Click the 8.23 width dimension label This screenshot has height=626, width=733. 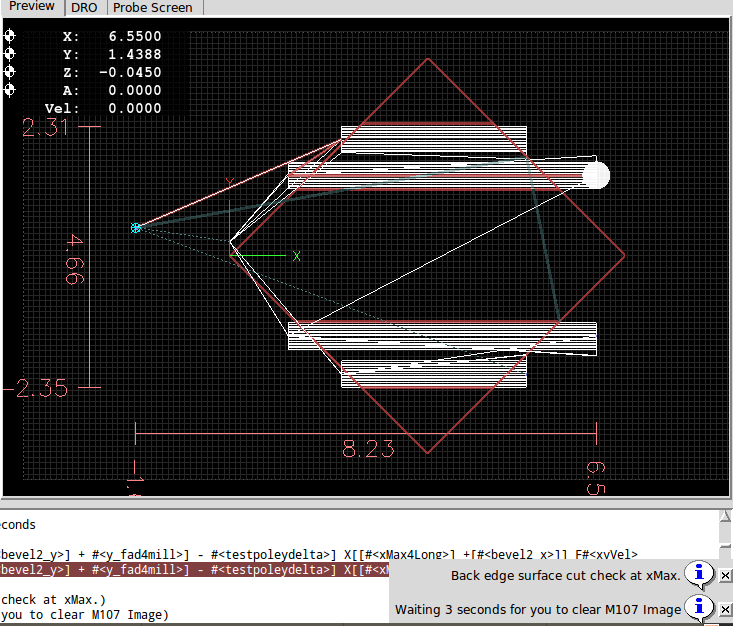(368, 449)
